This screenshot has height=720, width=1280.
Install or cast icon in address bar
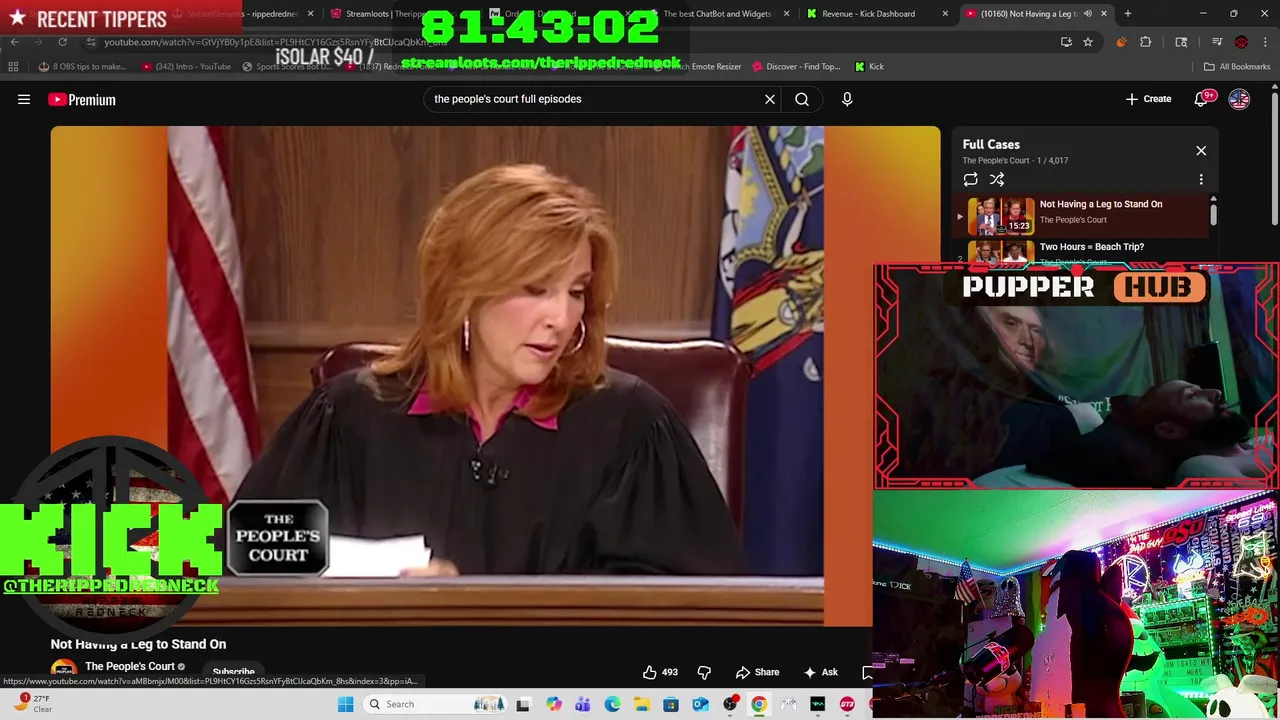coord(1066,42)
